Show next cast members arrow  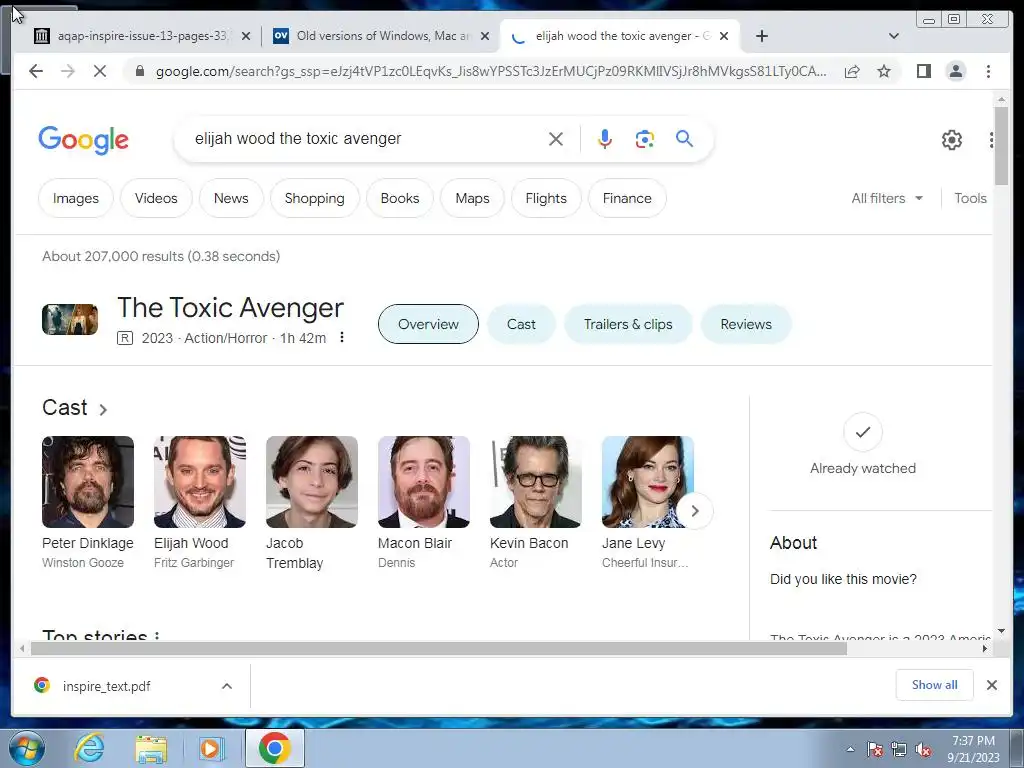pos(695,511)
